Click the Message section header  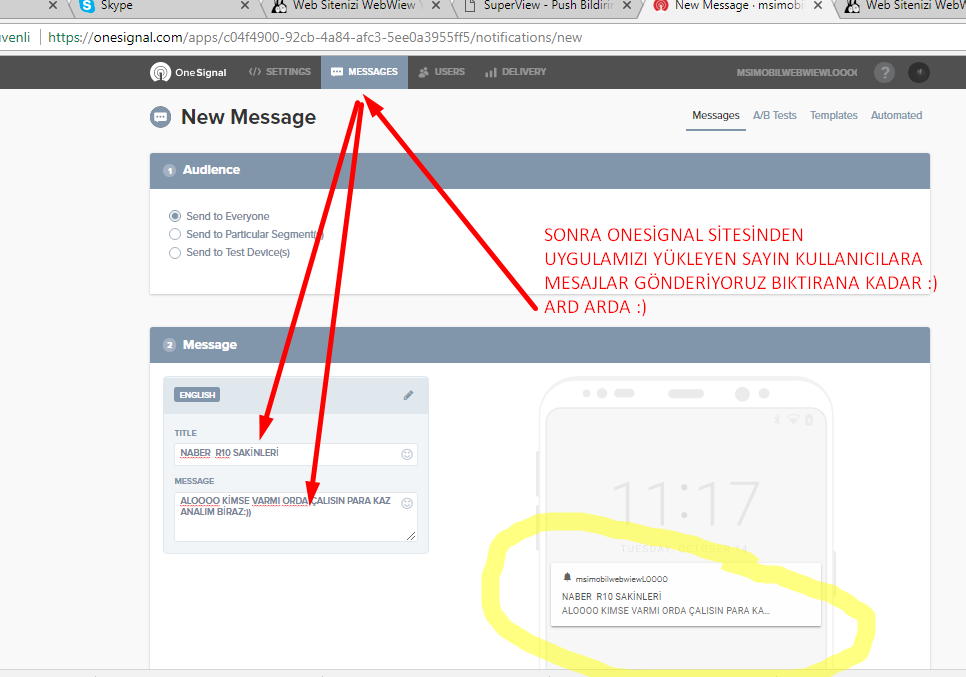pos(540,345)
